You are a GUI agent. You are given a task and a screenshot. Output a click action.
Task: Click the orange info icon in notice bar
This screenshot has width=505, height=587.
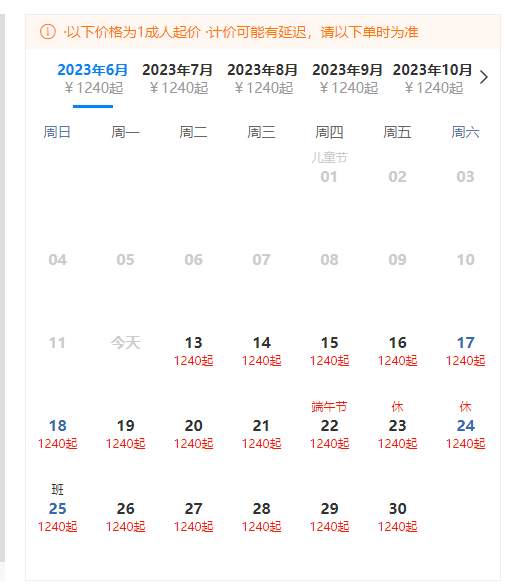tap(48, 32)
